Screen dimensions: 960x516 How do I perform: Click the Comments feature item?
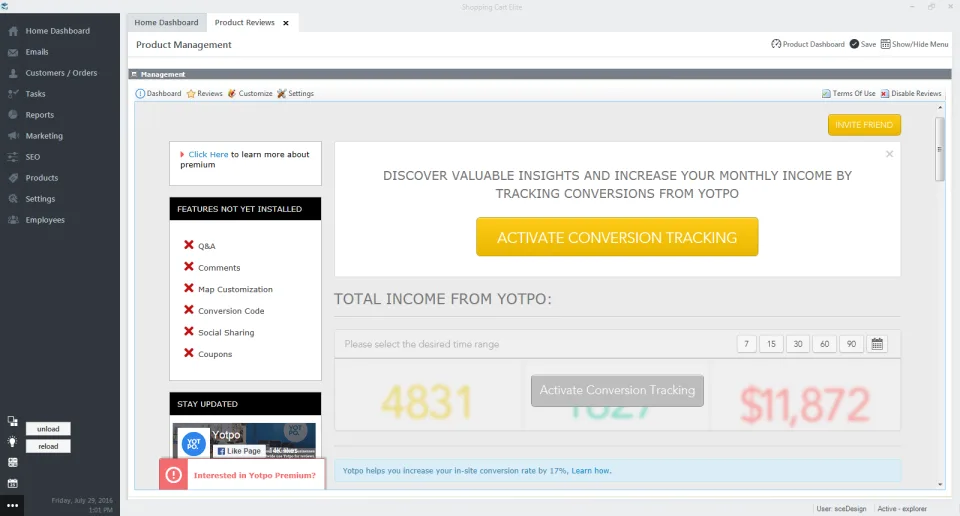pos(212,267)
